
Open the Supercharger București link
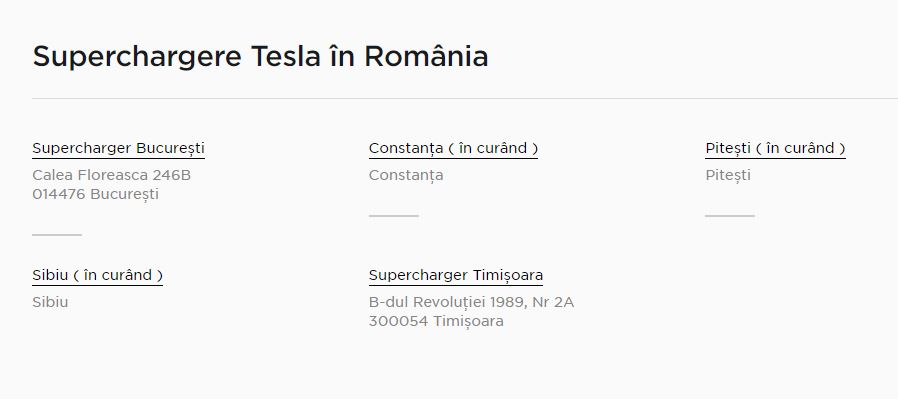[119, 148]
